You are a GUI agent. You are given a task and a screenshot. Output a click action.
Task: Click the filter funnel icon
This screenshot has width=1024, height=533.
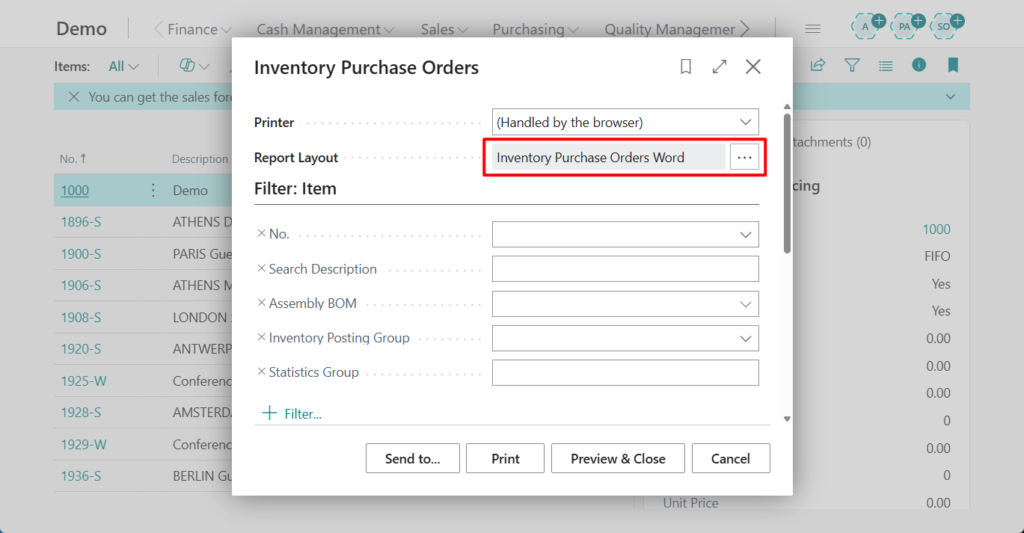coord(852,66)
